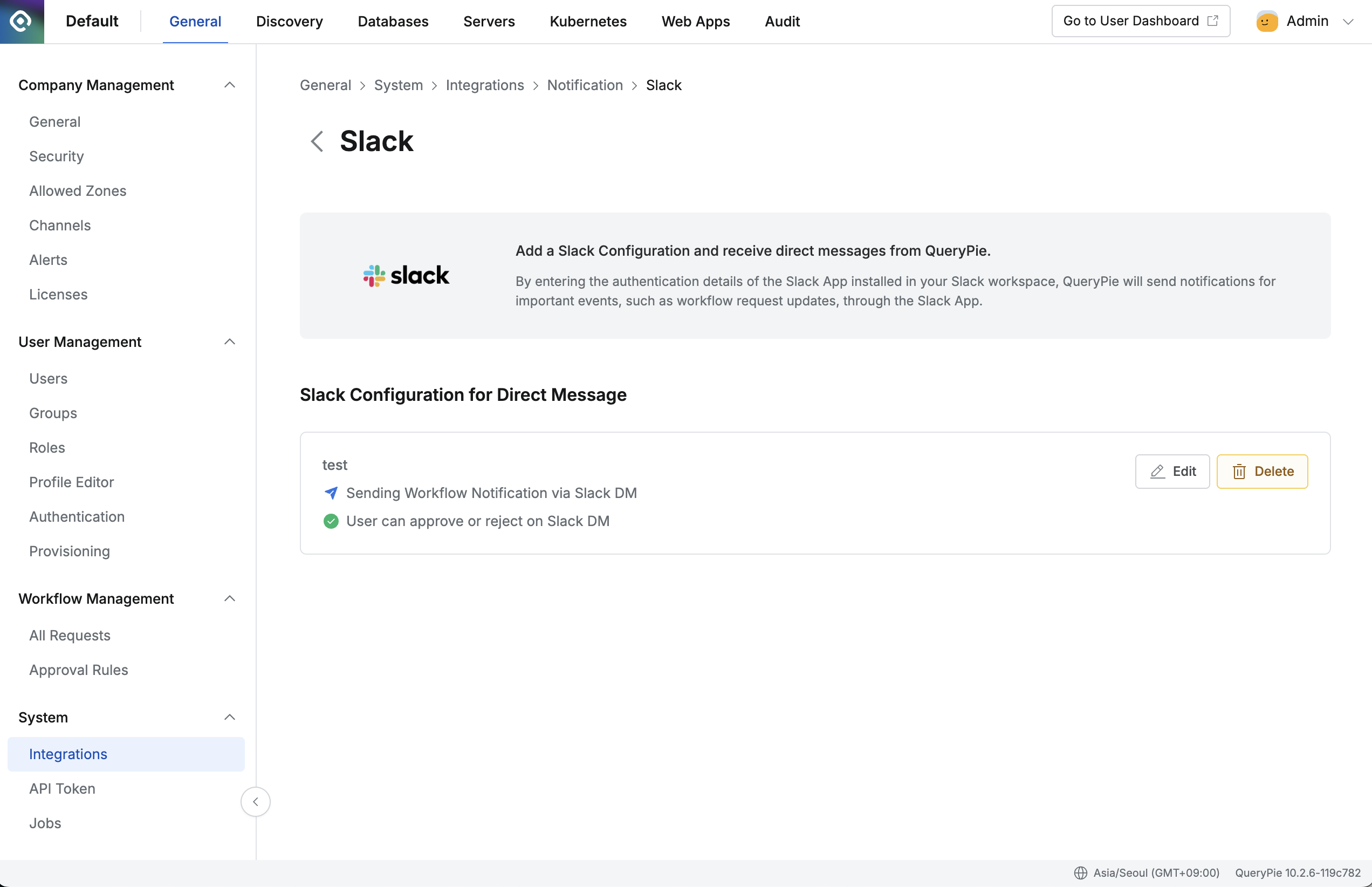Click the QueryPie logo icon
Viewport: 1372px width, 887px height.
pyautogui.click(x=21, y=21)
